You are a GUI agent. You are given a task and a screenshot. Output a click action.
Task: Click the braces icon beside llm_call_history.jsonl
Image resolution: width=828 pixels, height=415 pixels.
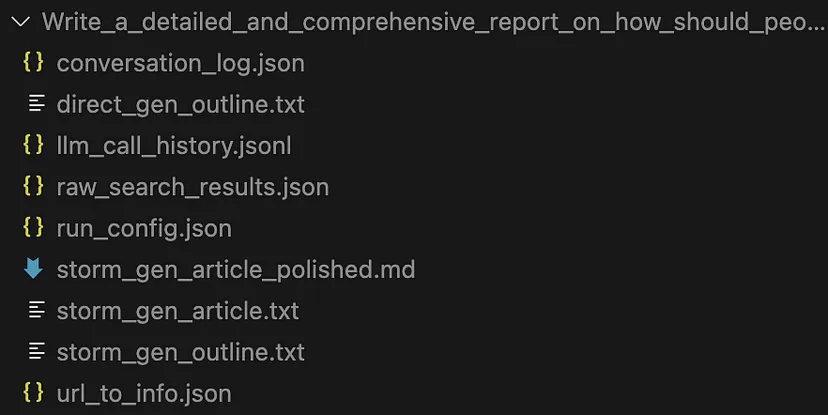click(x=33, y=144)
